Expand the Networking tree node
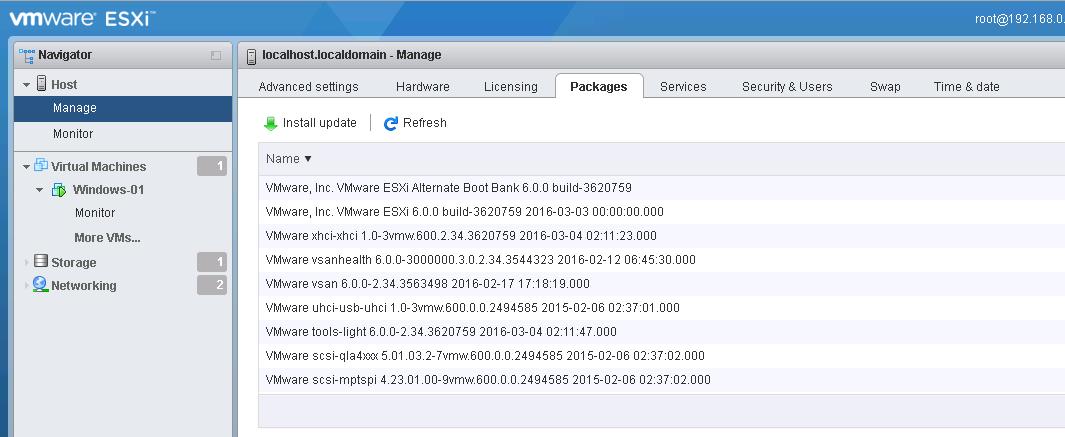 (x=27, y=286)
